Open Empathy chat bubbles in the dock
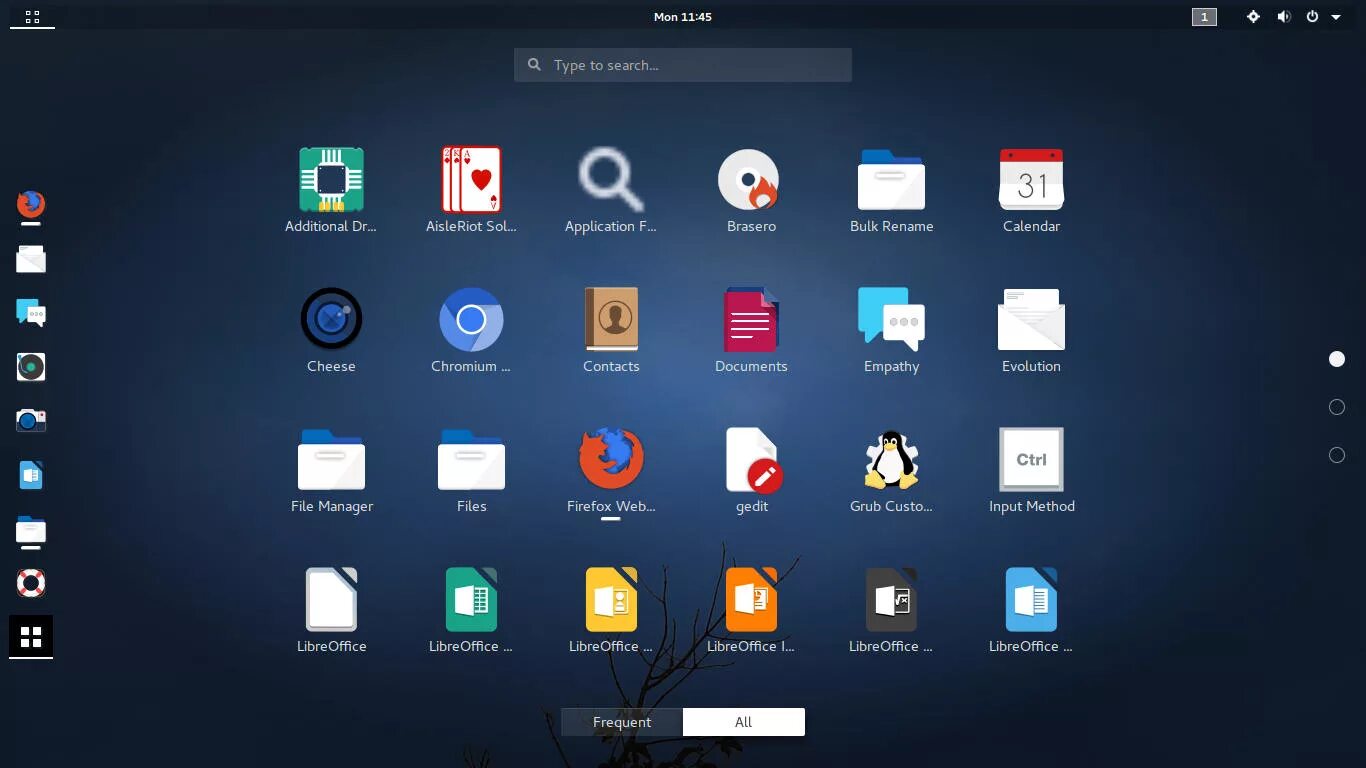Viewport: 1366px width, 768px height. coord(31,313)
